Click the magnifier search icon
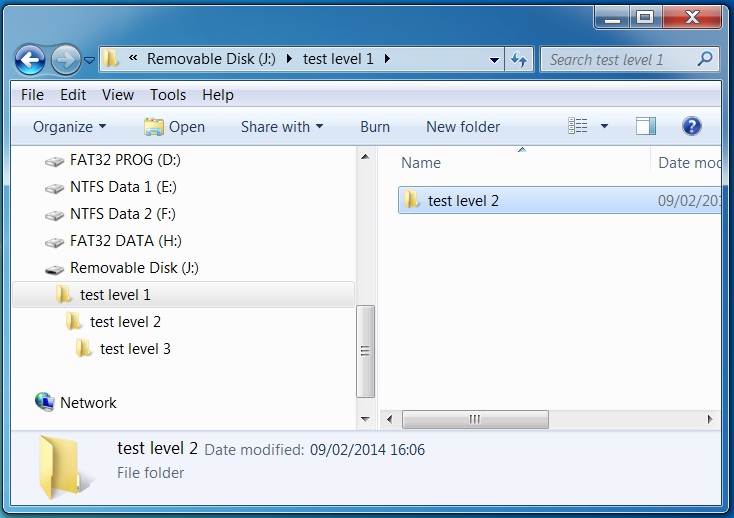 (x=705, y=59)
